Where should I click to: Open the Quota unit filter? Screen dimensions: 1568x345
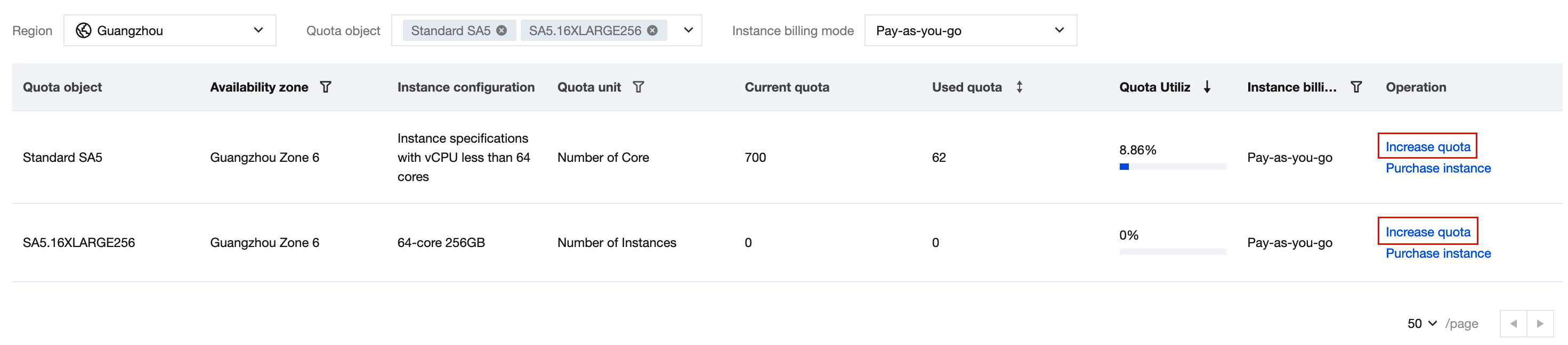pyautogui.click(x=638, y=87)
